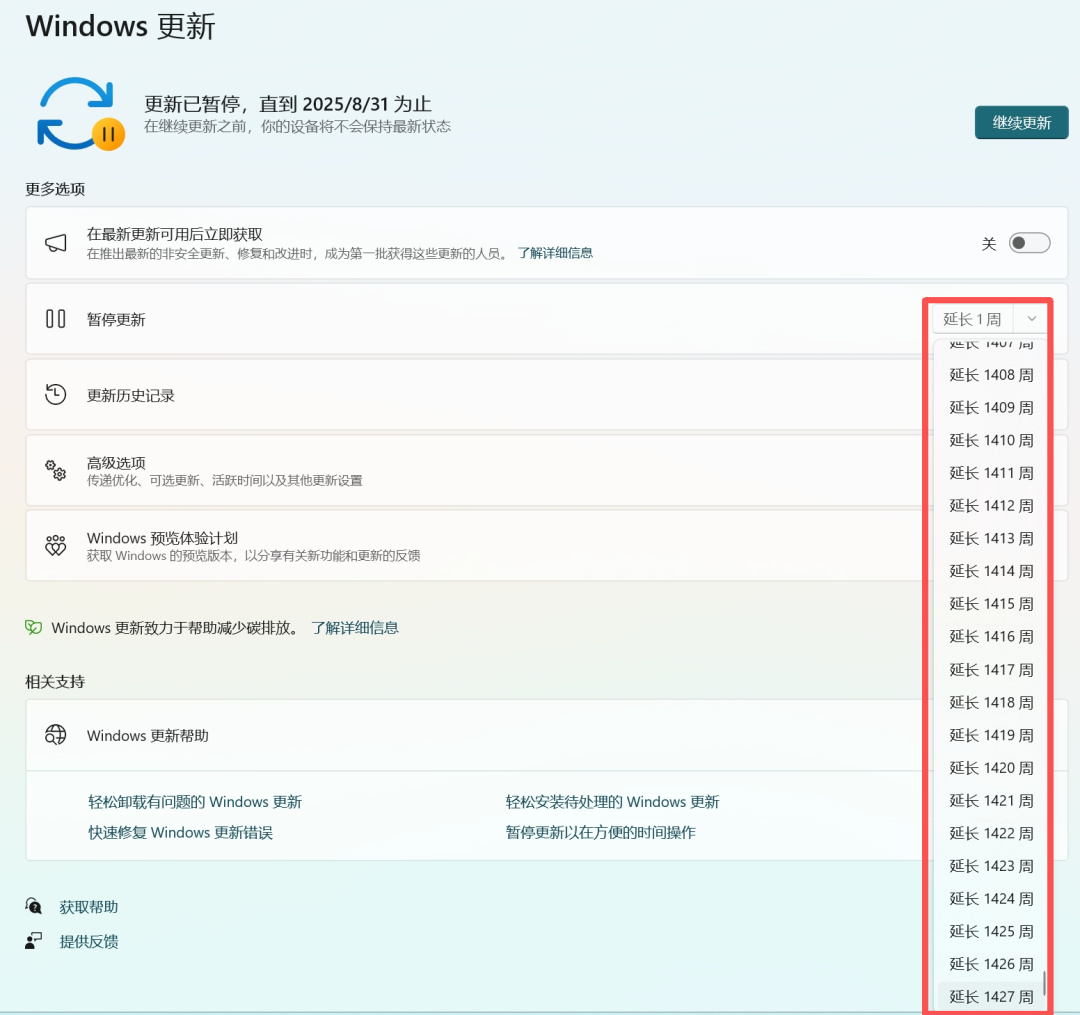Screen dimensions: 1080x1015
Task: Choose 延长 1422 周 from dropdown
Action: click(991, 833)
